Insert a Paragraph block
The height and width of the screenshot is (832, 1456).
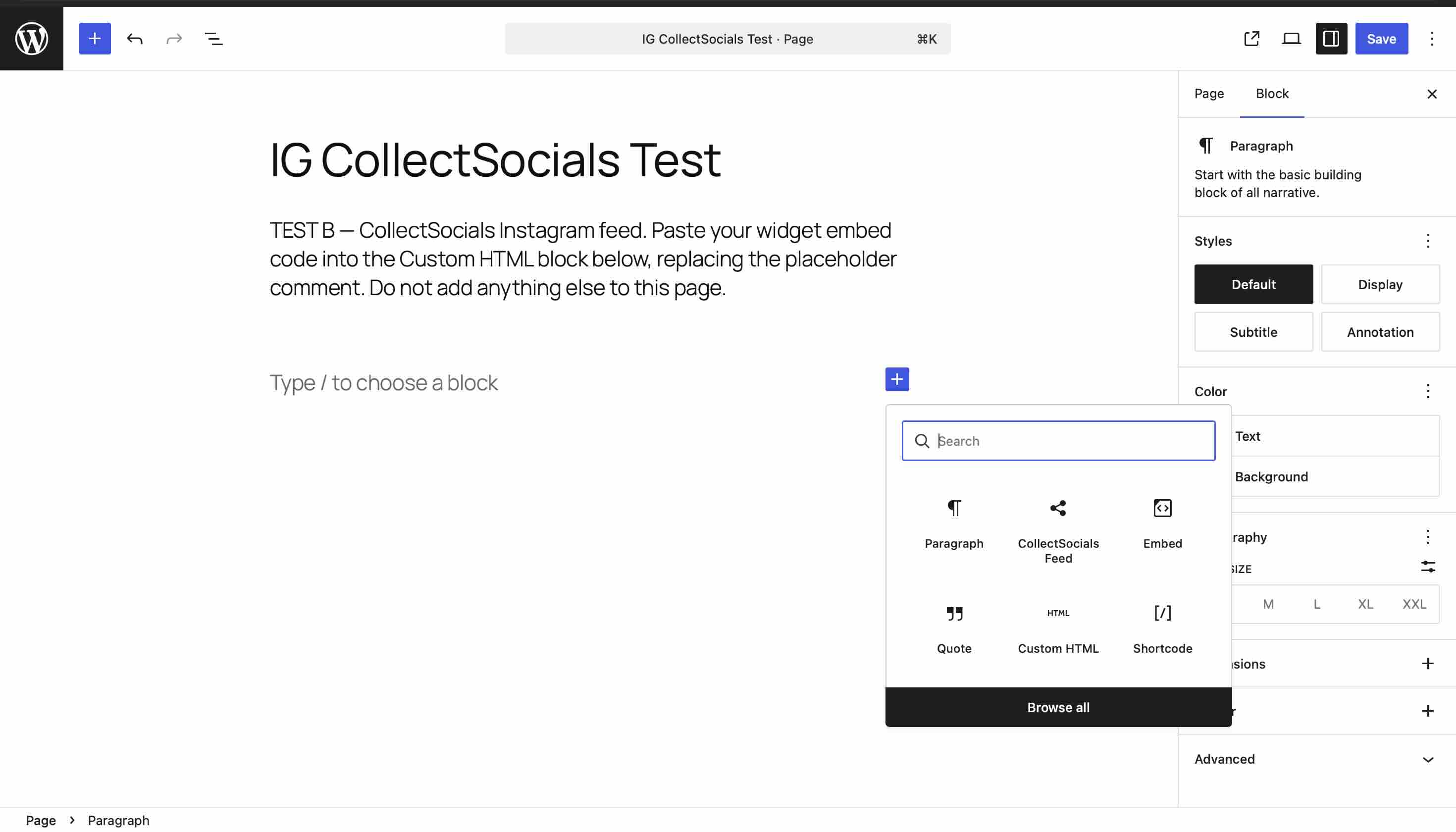(x=954, y=523)
